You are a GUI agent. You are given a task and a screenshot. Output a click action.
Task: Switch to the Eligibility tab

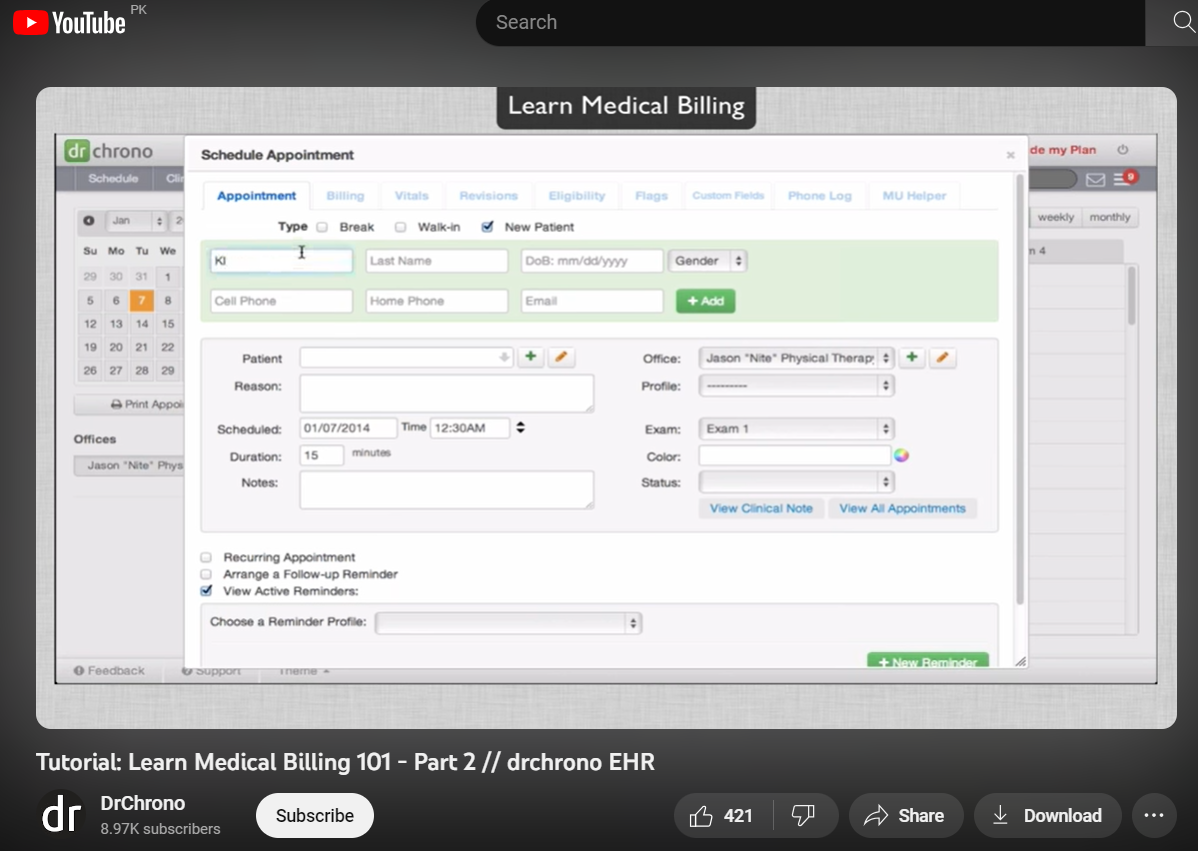click(576, 196)
